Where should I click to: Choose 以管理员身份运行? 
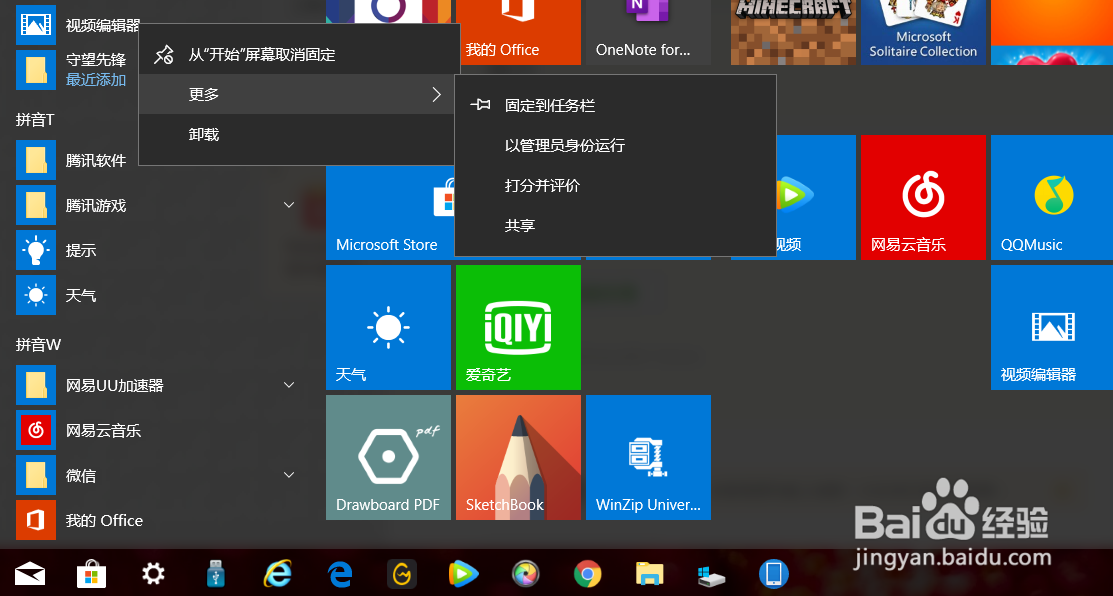(615, 145)
